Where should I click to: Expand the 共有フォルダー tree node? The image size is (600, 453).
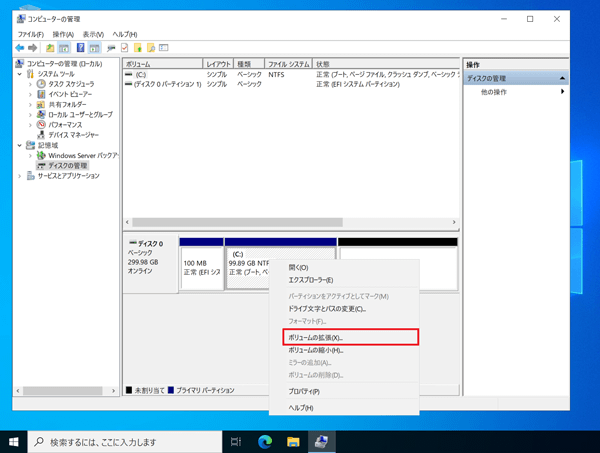point(30,104)
